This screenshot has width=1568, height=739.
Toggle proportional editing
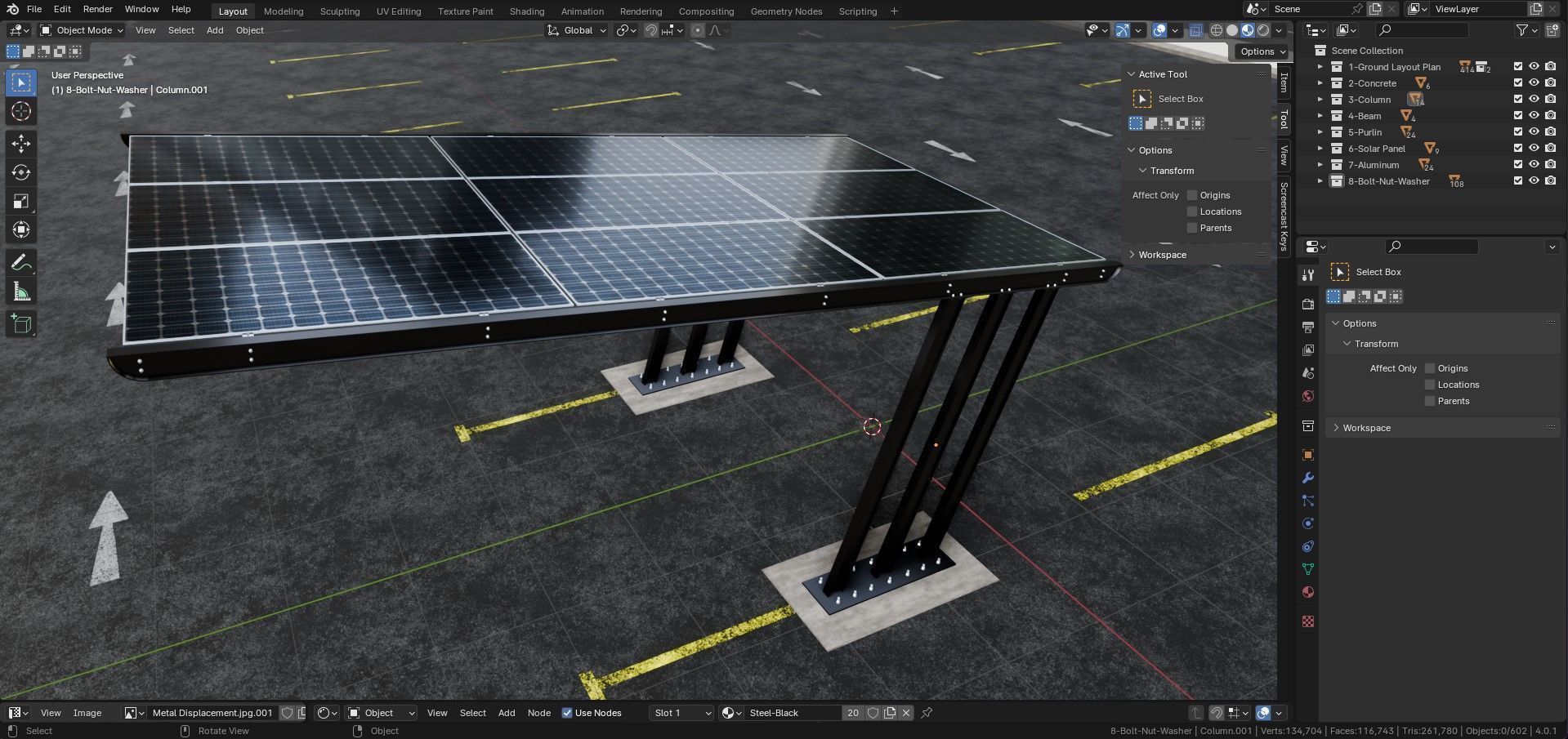698,30
